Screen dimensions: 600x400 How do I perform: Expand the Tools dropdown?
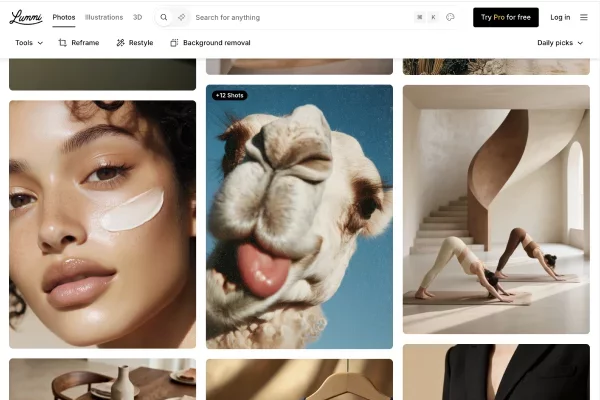pyautogui.click(x=29, y=43)
